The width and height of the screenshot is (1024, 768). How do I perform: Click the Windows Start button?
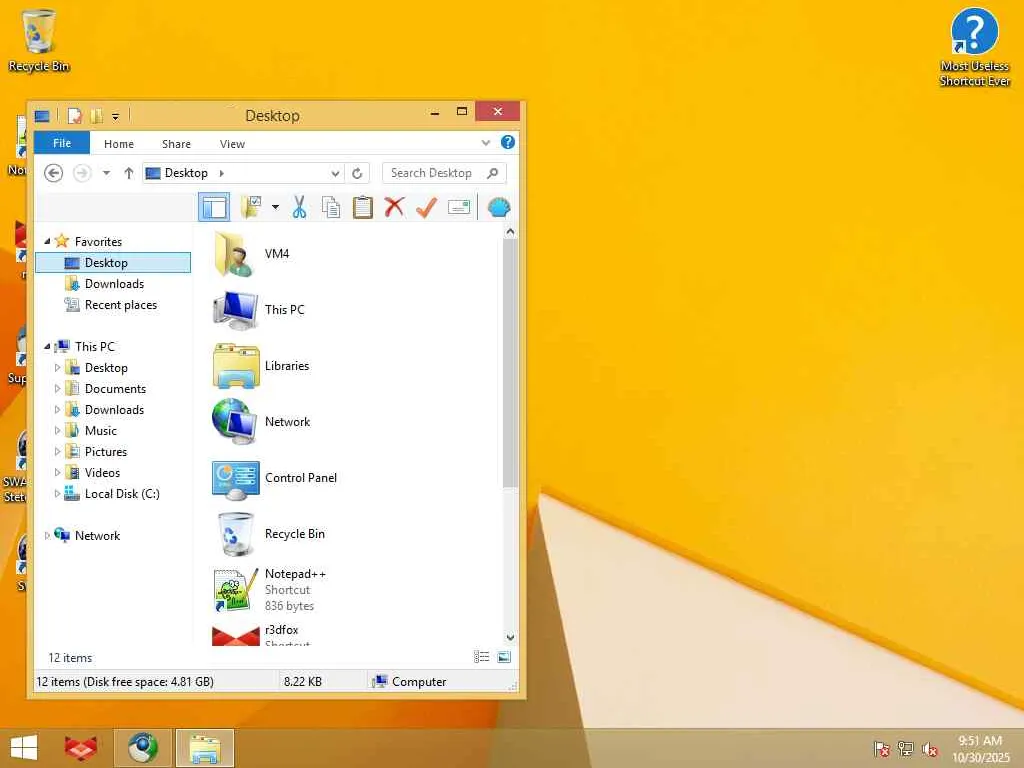24,748
